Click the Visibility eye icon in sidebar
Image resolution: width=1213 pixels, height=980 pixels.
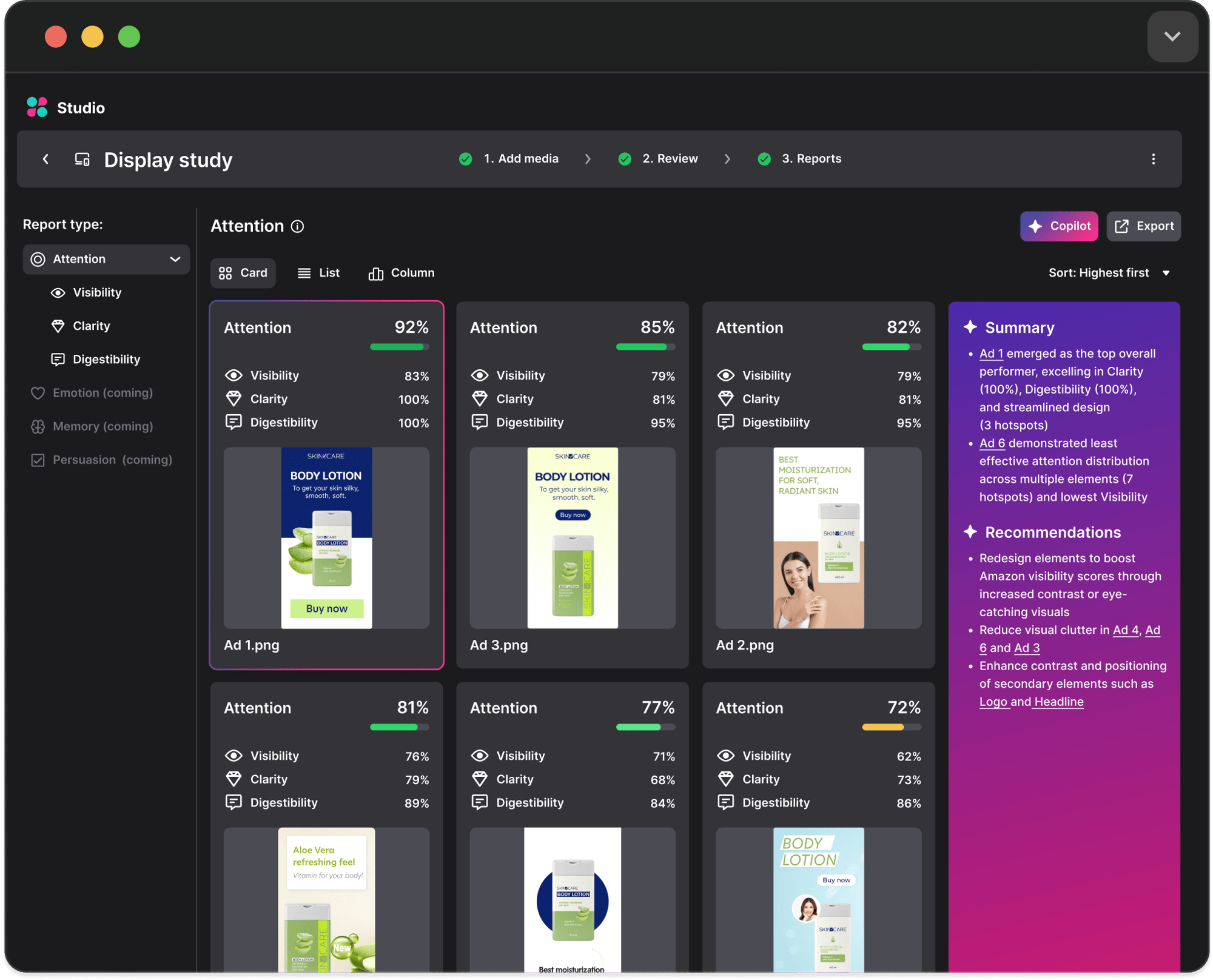58,293
